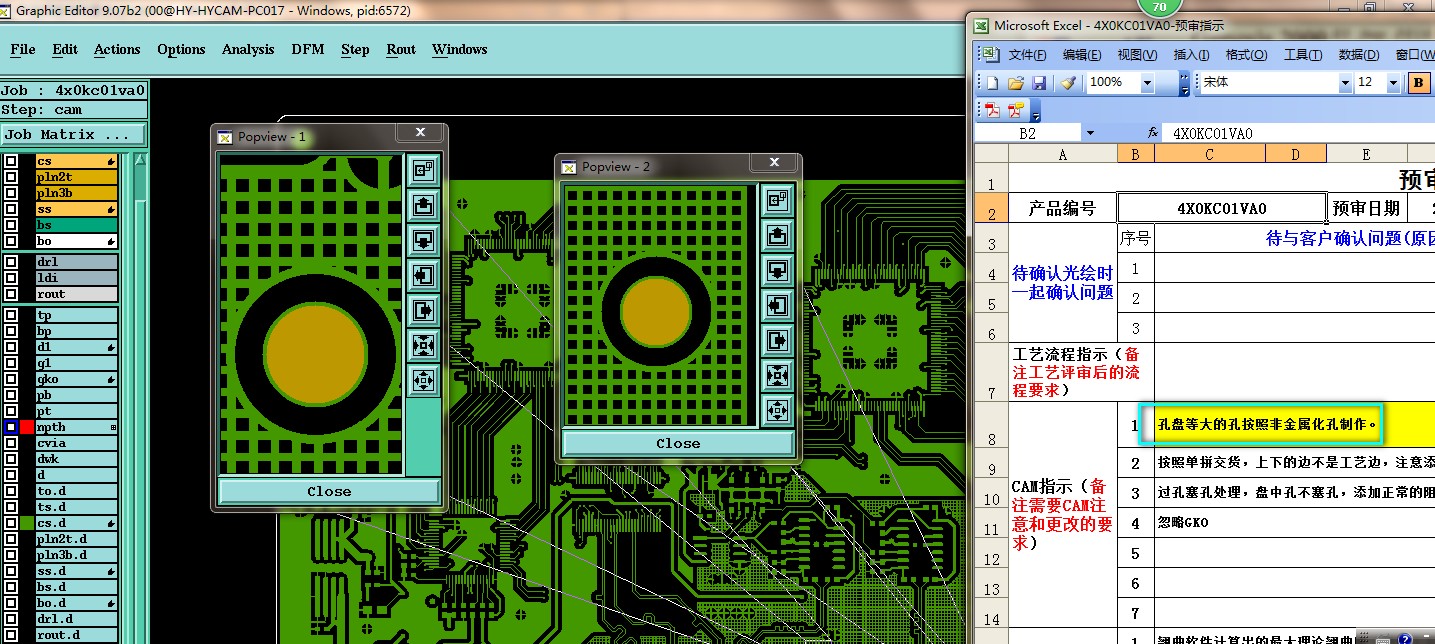Image resolution: width=1435 pixels, height=644 pixels.
Task: Click the green color swatch of layer cs.d
Action: tap(27, 523)
